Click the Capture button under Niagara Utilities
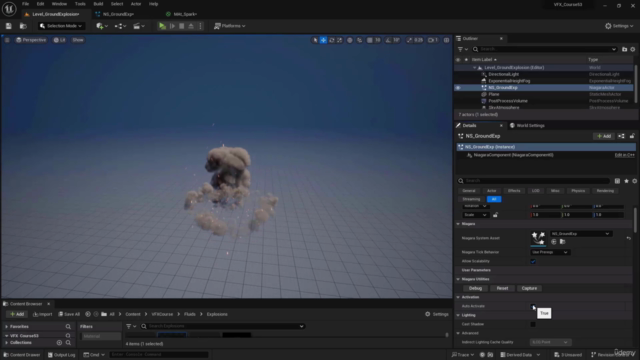The height and width of the screenshot is (360, 640). coord(529,288)
